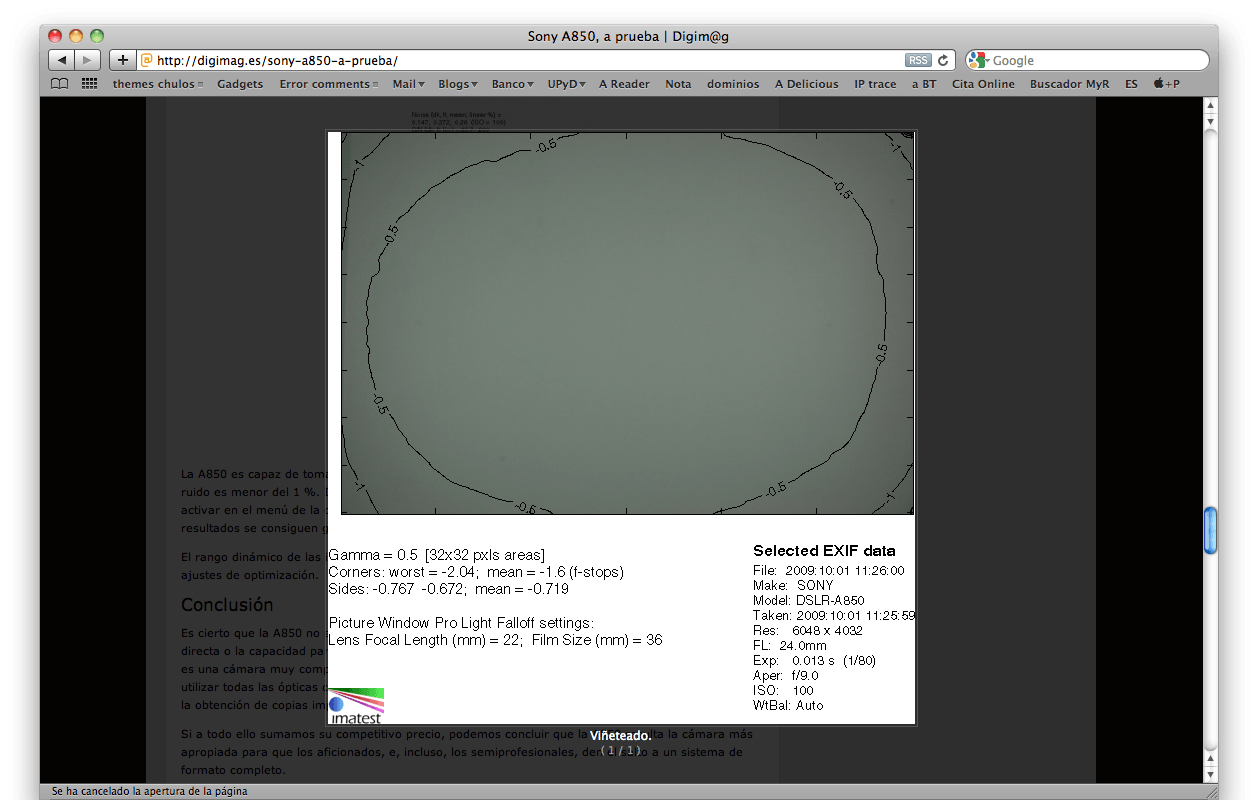Open the Gadgets bookmark
This screenshot has width=1258, height=800.
240,84
